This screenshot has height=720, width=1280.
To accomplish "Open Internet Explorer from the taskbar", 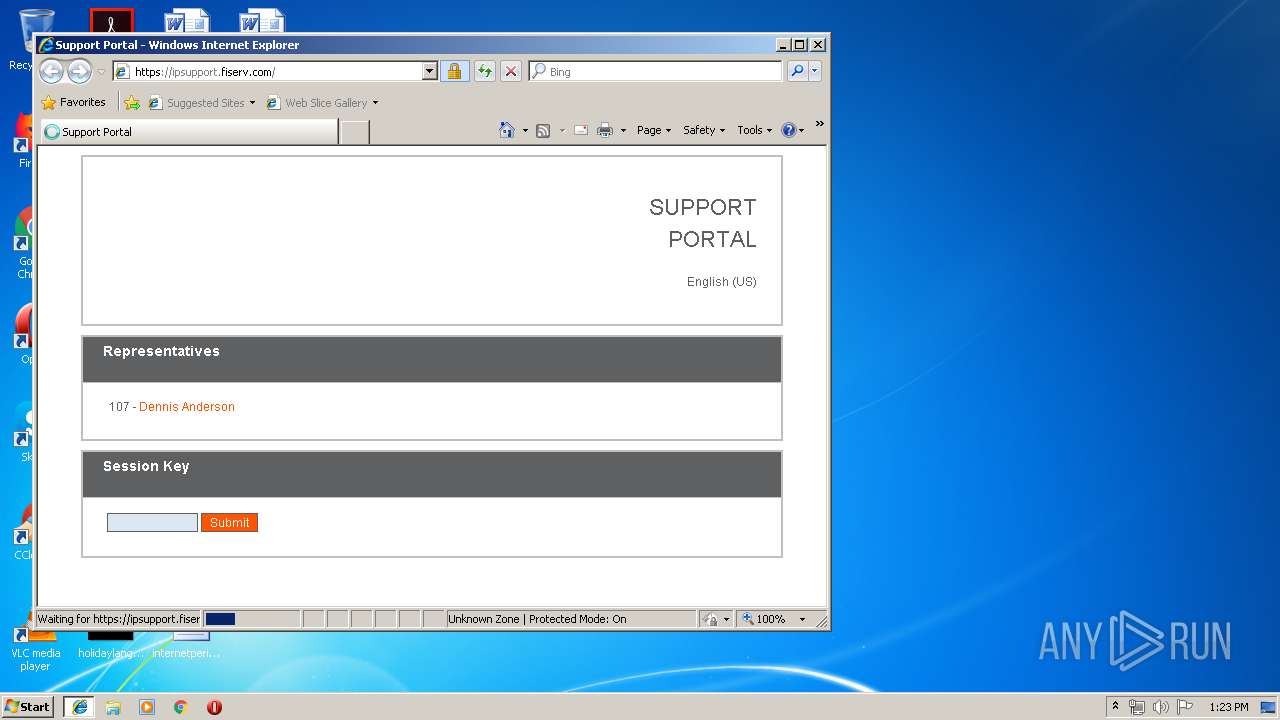I will click(x=79, y=707).
